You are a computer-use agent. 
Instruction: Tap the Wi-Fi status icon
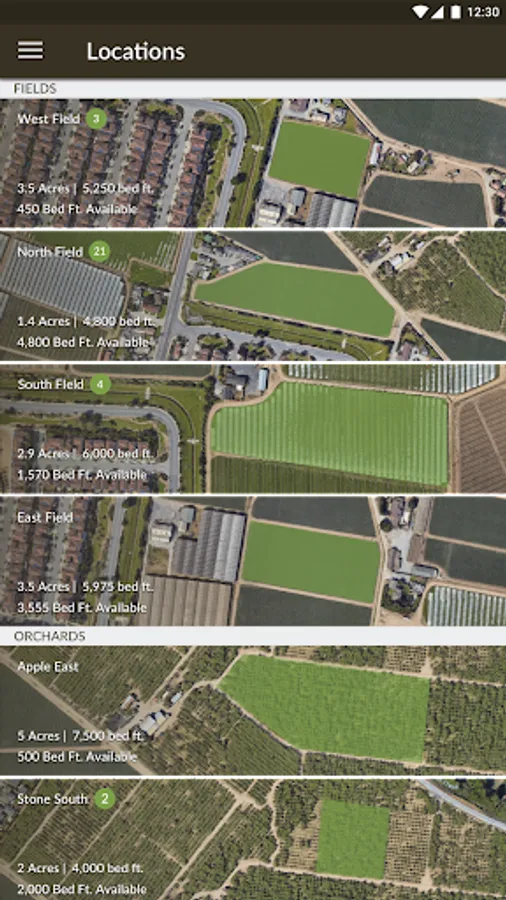[420, 12]
